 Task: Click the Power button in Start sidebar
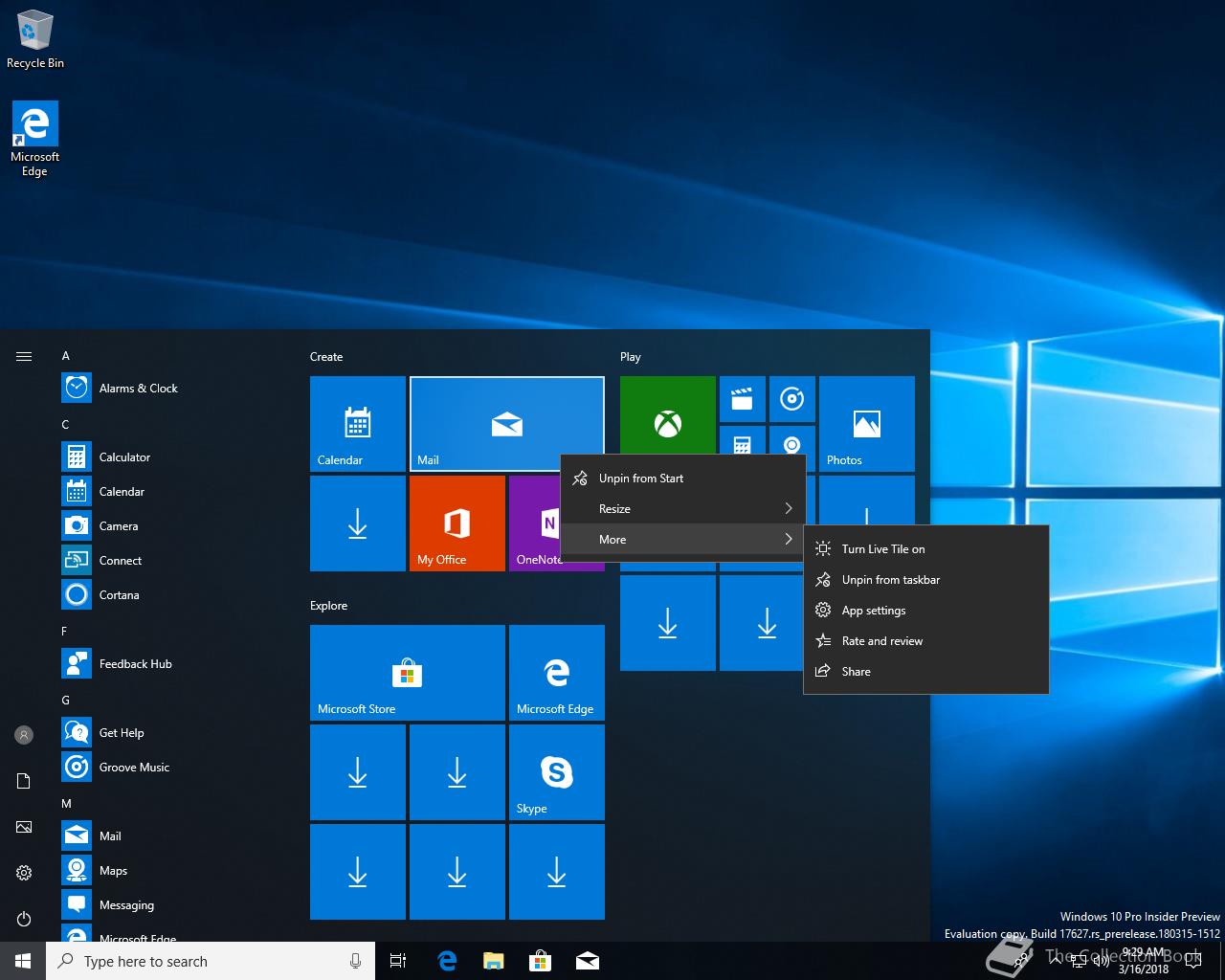(24, 919)
